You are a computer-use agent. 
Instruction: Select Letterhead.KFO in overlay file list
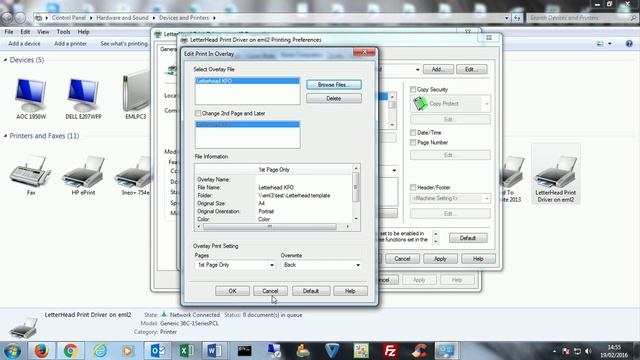(247, 81)
